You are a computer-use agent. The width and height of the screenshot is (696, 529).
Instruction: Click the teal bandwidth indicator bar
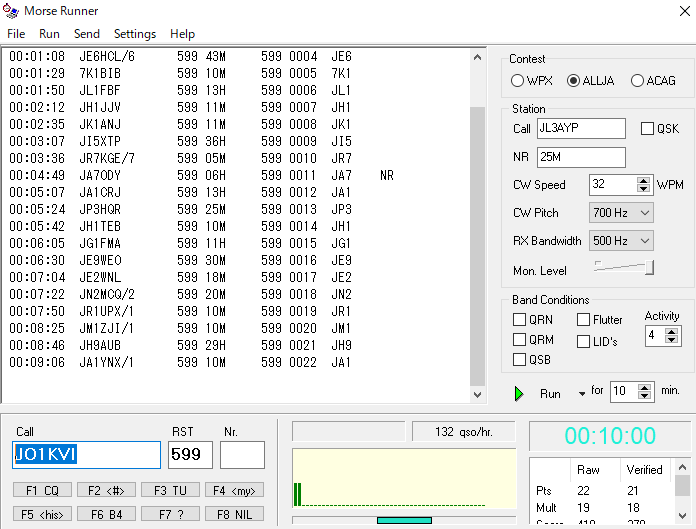[404, 520]
